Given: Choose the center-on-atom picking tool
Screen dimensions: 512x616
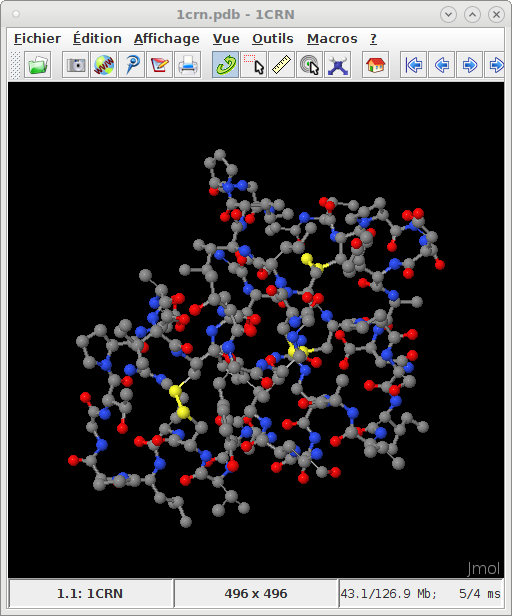Looking at the screenshot, I should point(310,65).
